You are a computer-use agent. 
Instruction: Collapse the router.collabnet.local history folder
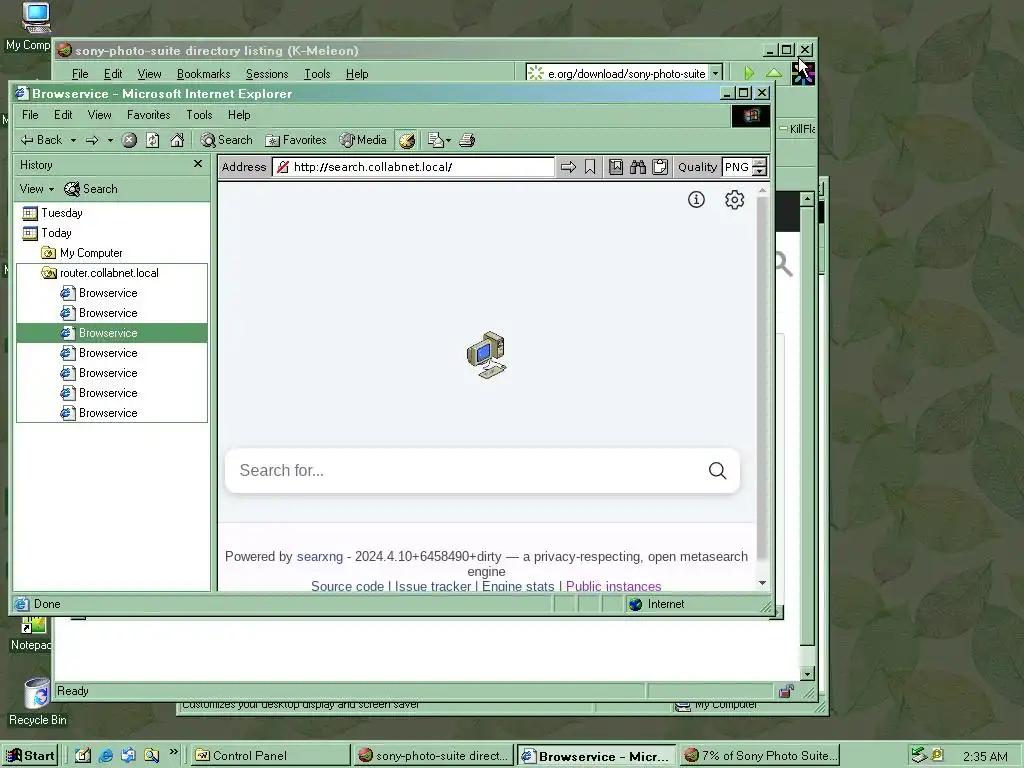pos(100,273)
